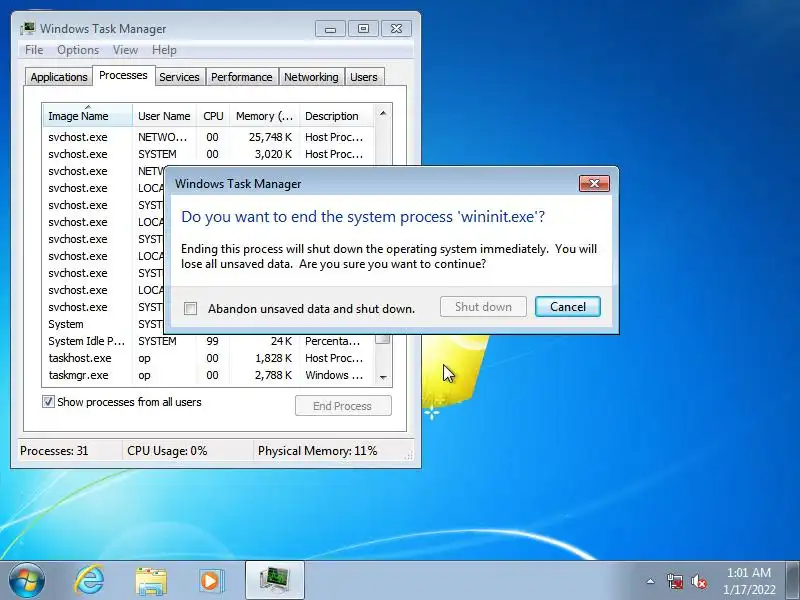Select svchost.exe using 3,020 K memory
The height and width of the screenshot is (600, 800).
point(208,154)
